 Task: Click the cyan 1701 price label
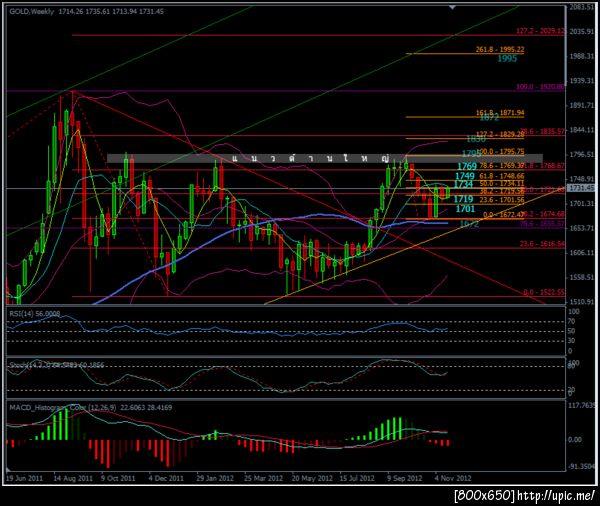pos(465,209)
